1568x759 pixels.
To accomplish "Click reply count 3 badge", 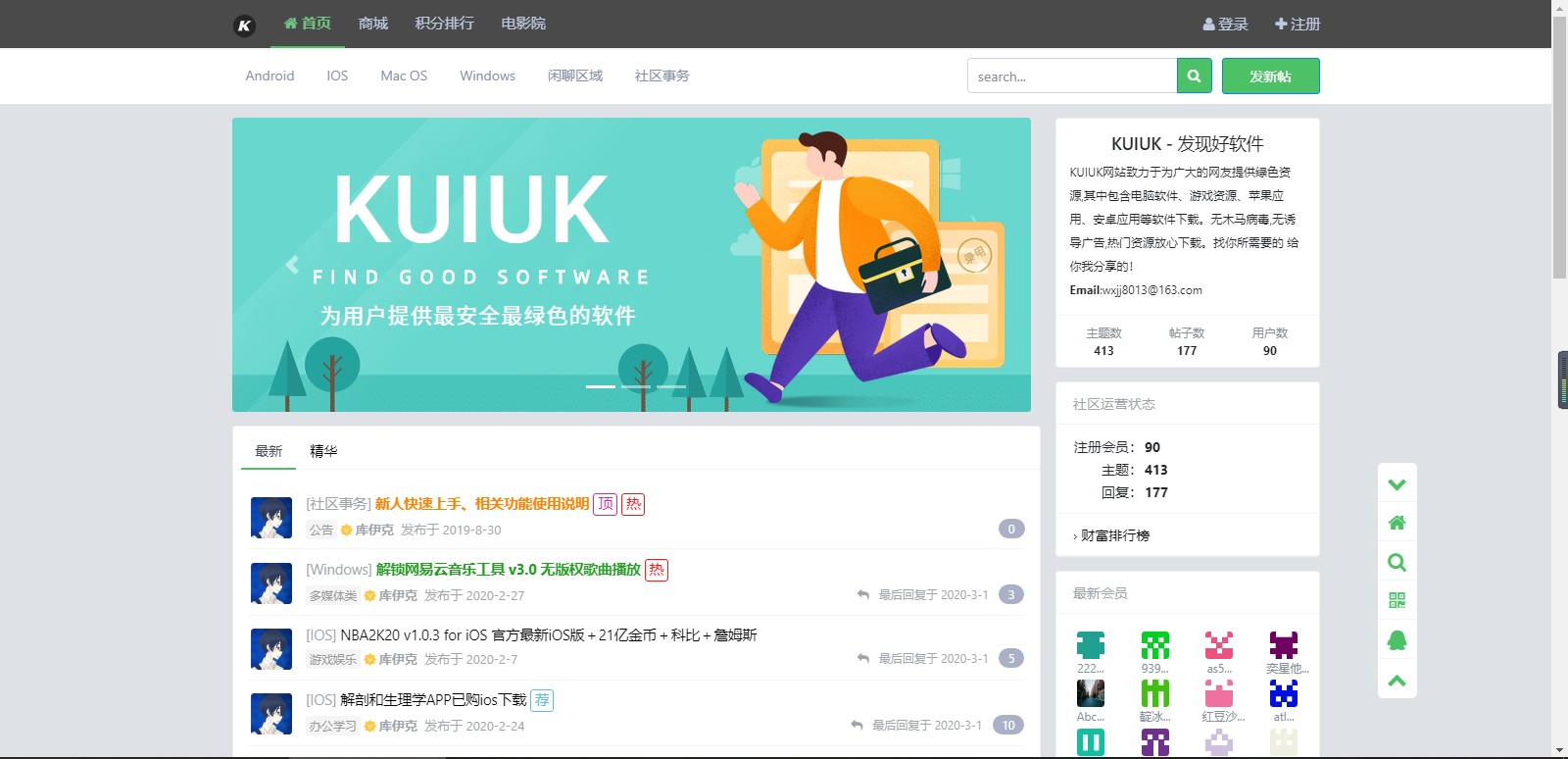I will pyautogui.click(x=1011, y=594).
